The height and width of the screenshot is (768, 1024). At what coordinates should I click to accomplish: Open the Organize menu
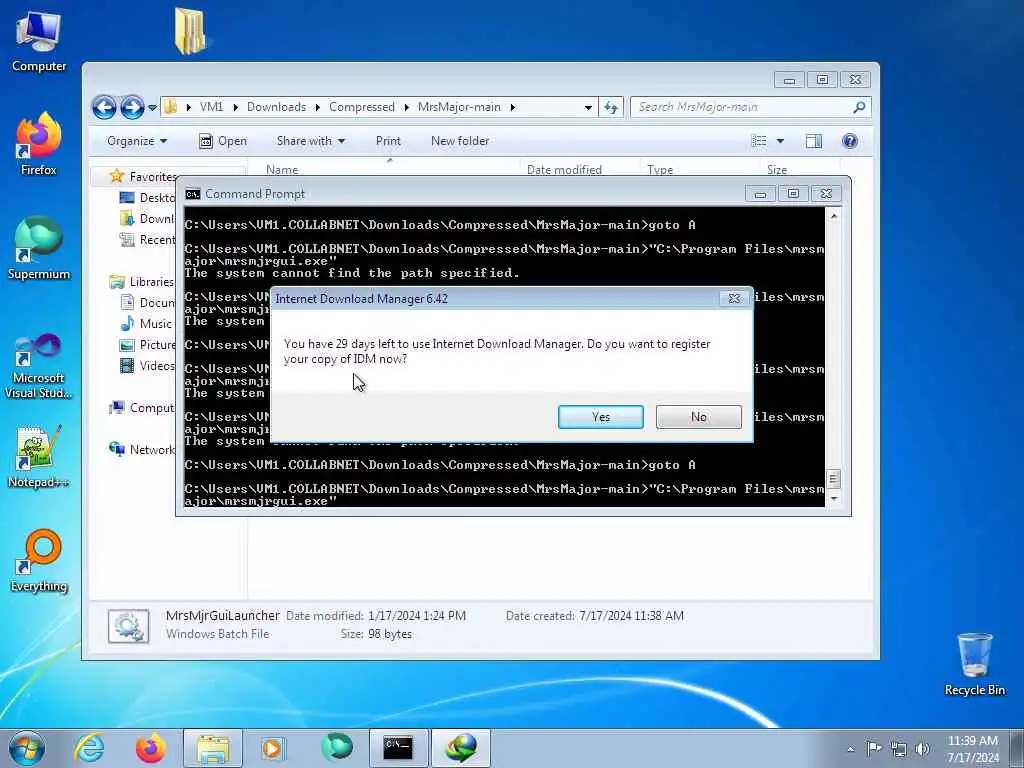[x=137, y=141]
